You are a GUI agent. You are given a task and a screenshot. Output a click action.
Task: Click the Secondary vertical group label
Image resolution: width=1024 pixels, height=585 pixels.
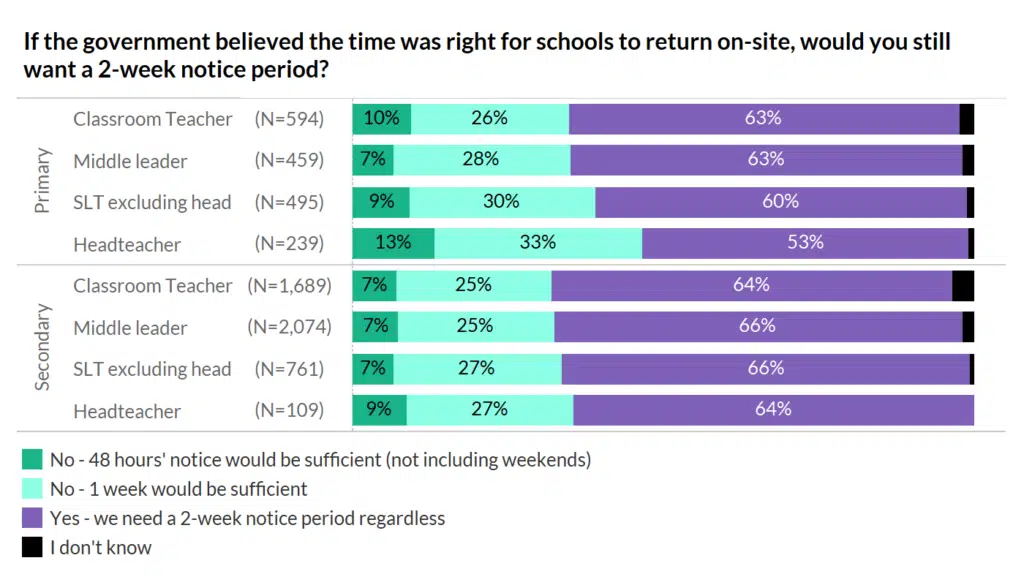(x=43, y=348)
